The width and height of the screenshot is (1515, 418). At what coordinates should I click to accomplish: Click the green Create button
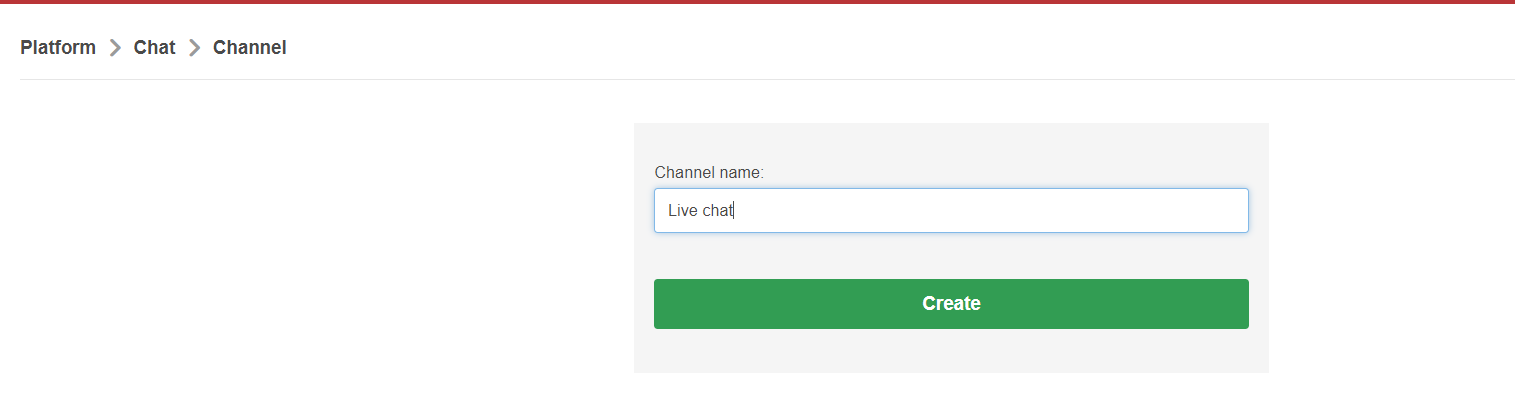click(951, 304)
